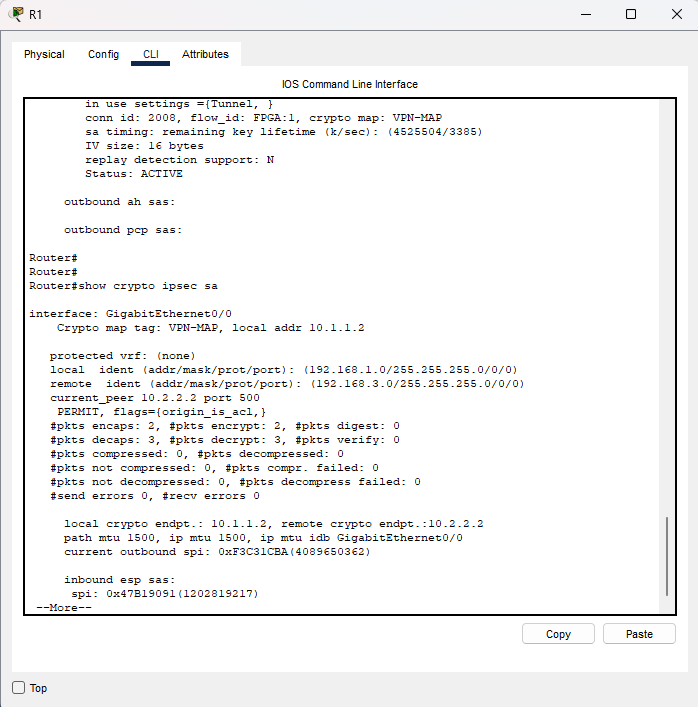Viewport: 698px width, 707px height.
Task: Click the 'inbound esp sas:' line
Action: click(x=119, y=579)
